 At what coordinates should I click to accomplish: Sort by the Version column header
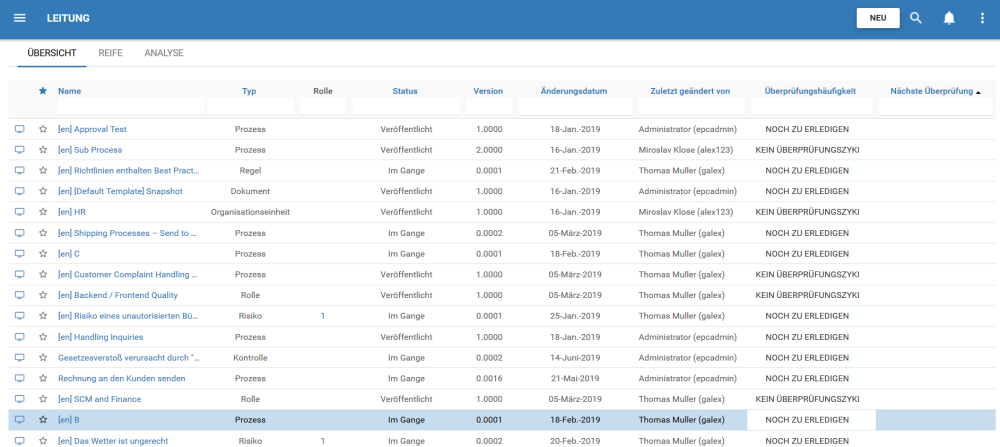point(488,91)
